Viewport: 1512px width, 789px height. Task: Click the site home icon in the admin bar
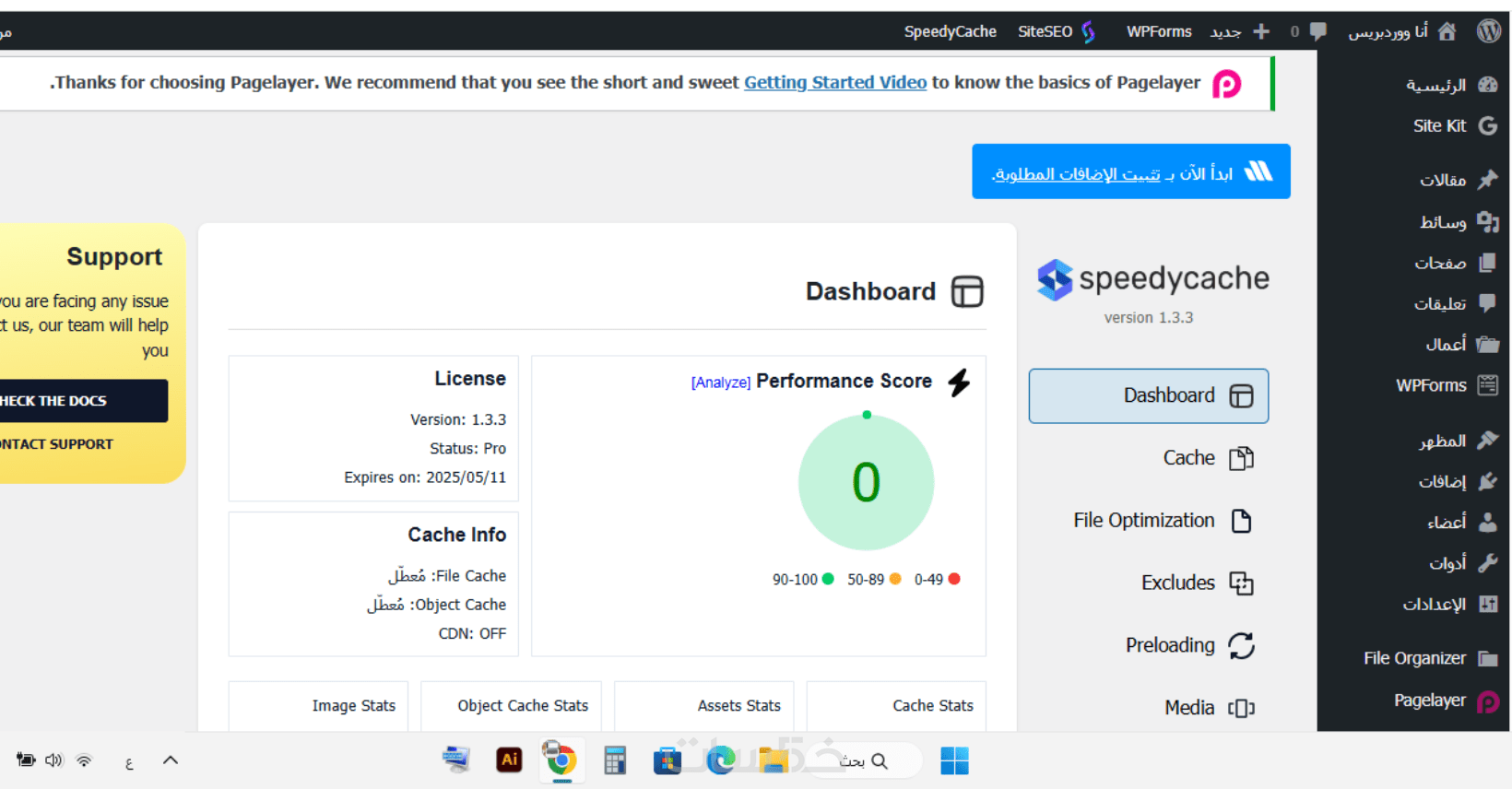coord(1447,31)
